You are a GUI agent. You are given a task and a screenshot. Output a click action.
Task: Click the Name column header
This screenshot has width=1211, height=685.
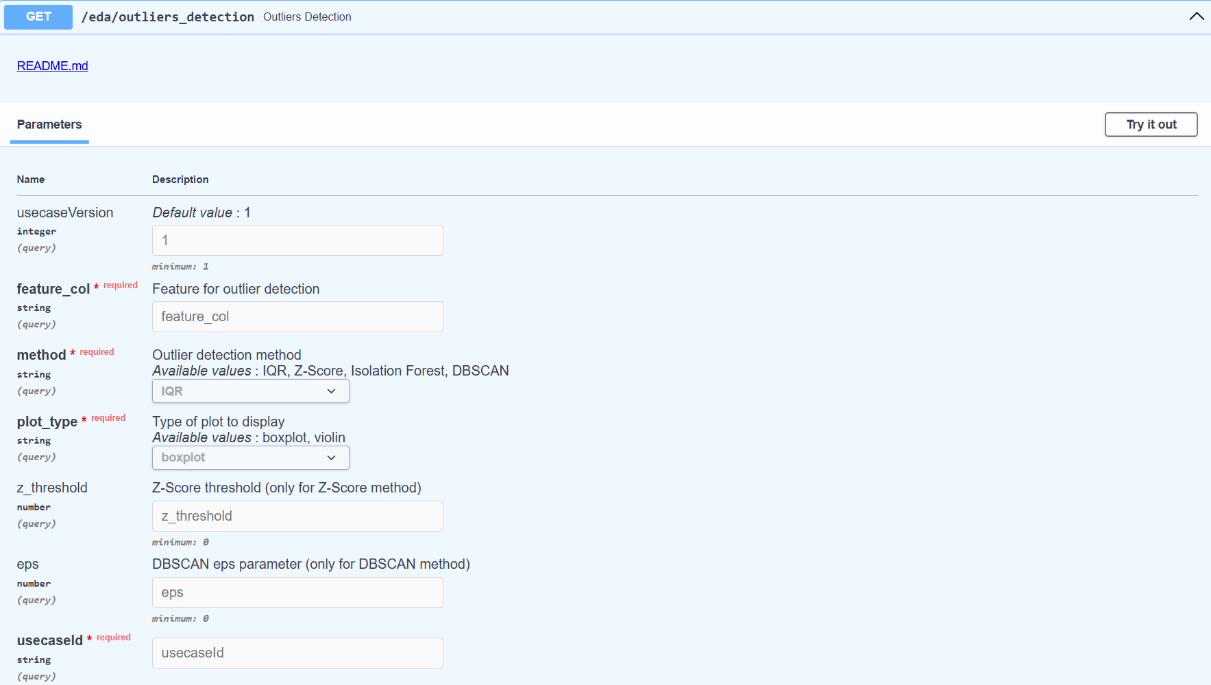31,180
